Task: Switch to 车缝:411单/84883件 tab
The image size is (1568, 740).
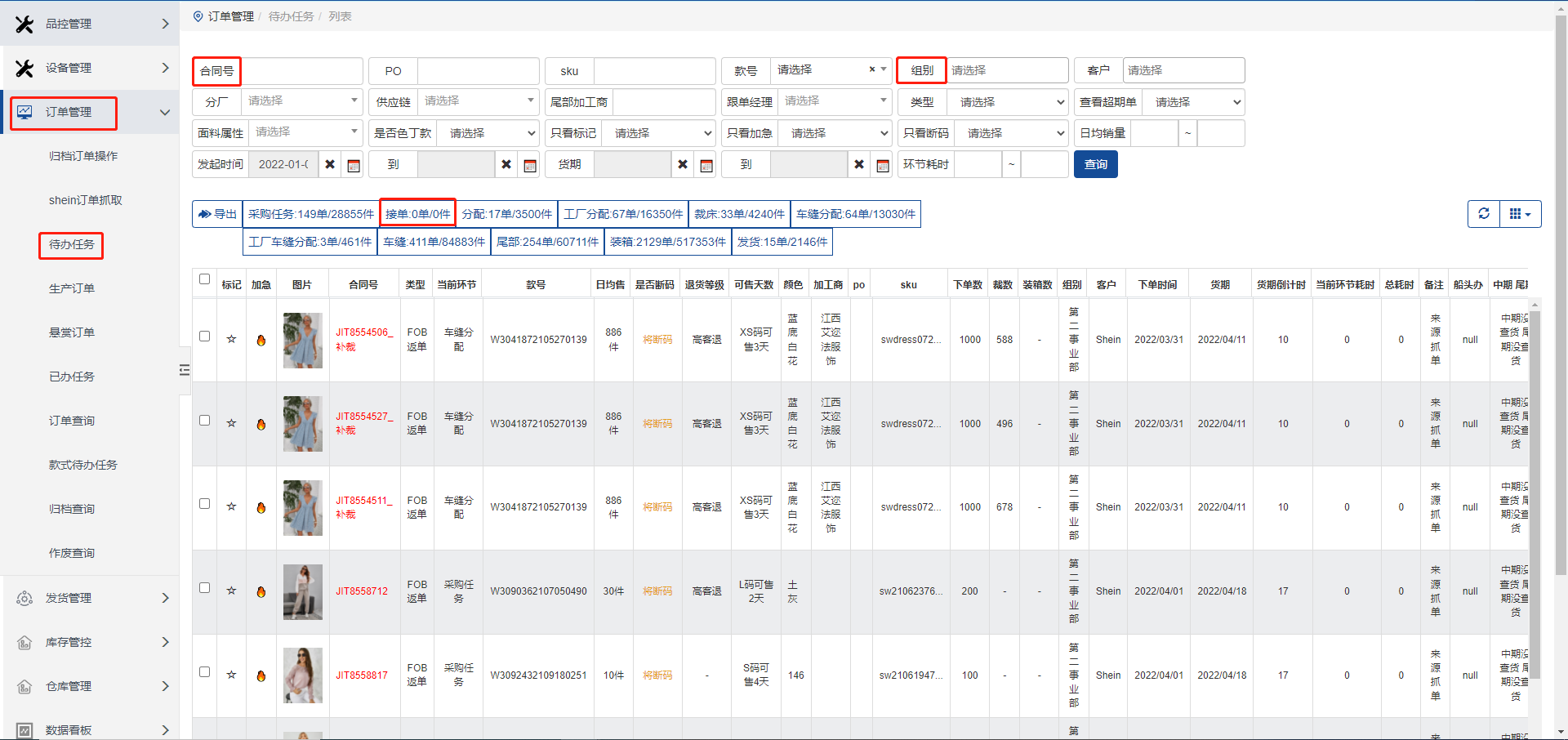Action: point(434,242)
